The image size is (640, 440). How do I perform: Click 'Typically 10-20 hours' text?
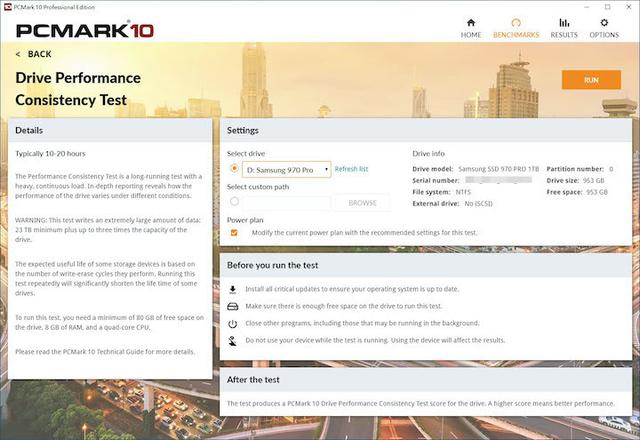pos(50,154)
